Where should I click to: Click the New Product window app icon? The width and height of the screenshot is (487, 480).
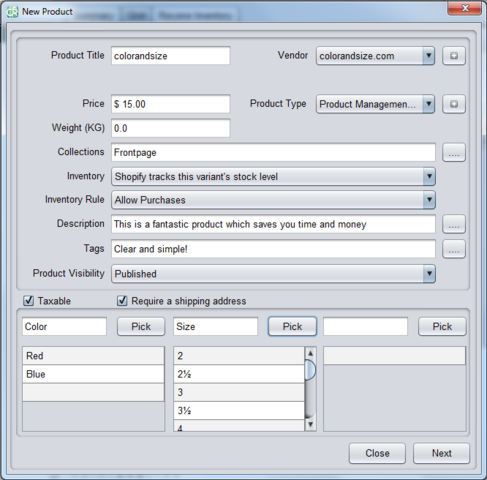[x=13, y=12]
